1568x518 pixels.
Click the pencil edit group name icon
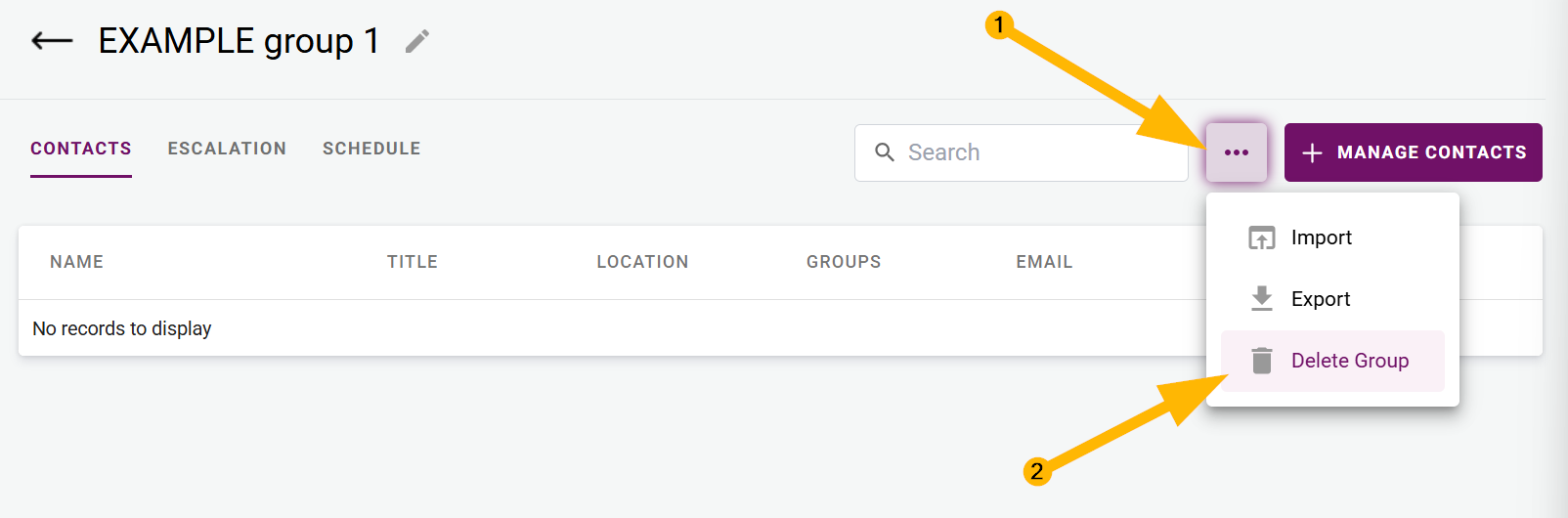click(417, 41)
